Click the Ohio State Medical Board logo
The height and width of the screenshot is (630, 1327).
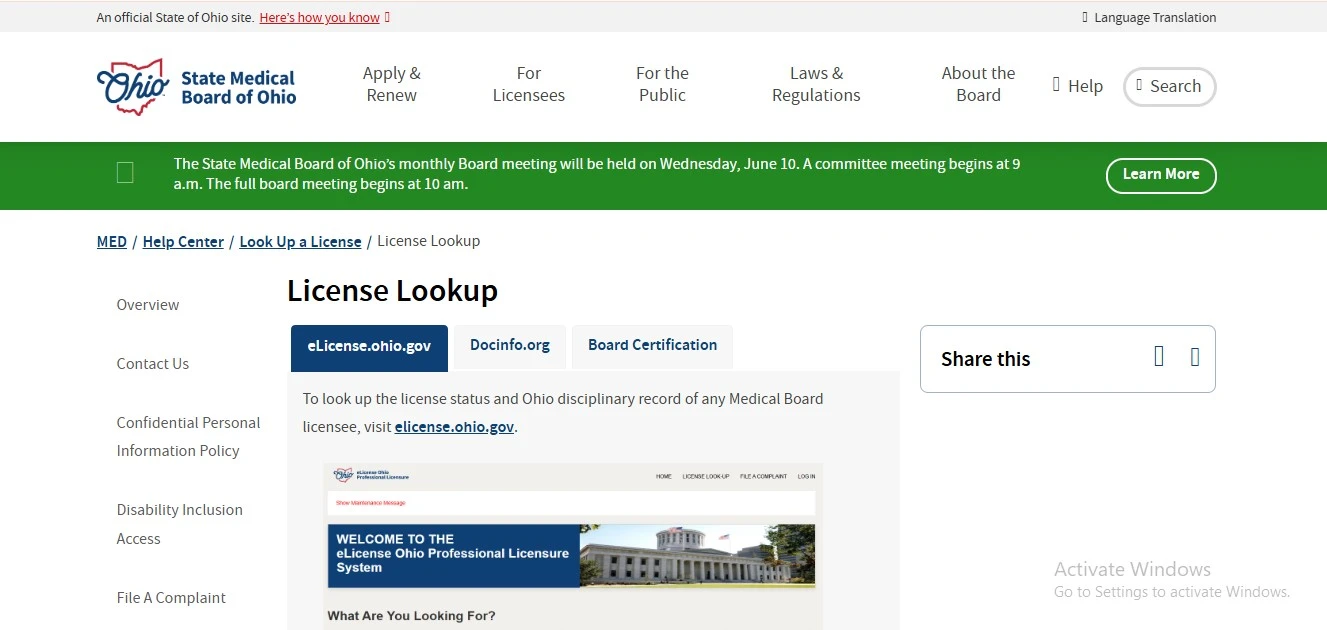click(196, 87)
